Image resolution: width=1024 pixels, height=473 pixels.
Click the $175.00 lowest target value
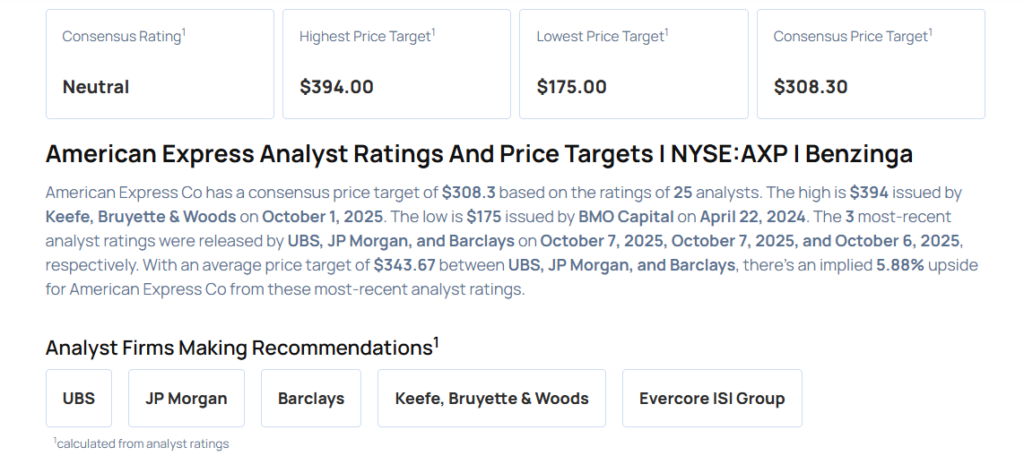(x=571, y=87)
